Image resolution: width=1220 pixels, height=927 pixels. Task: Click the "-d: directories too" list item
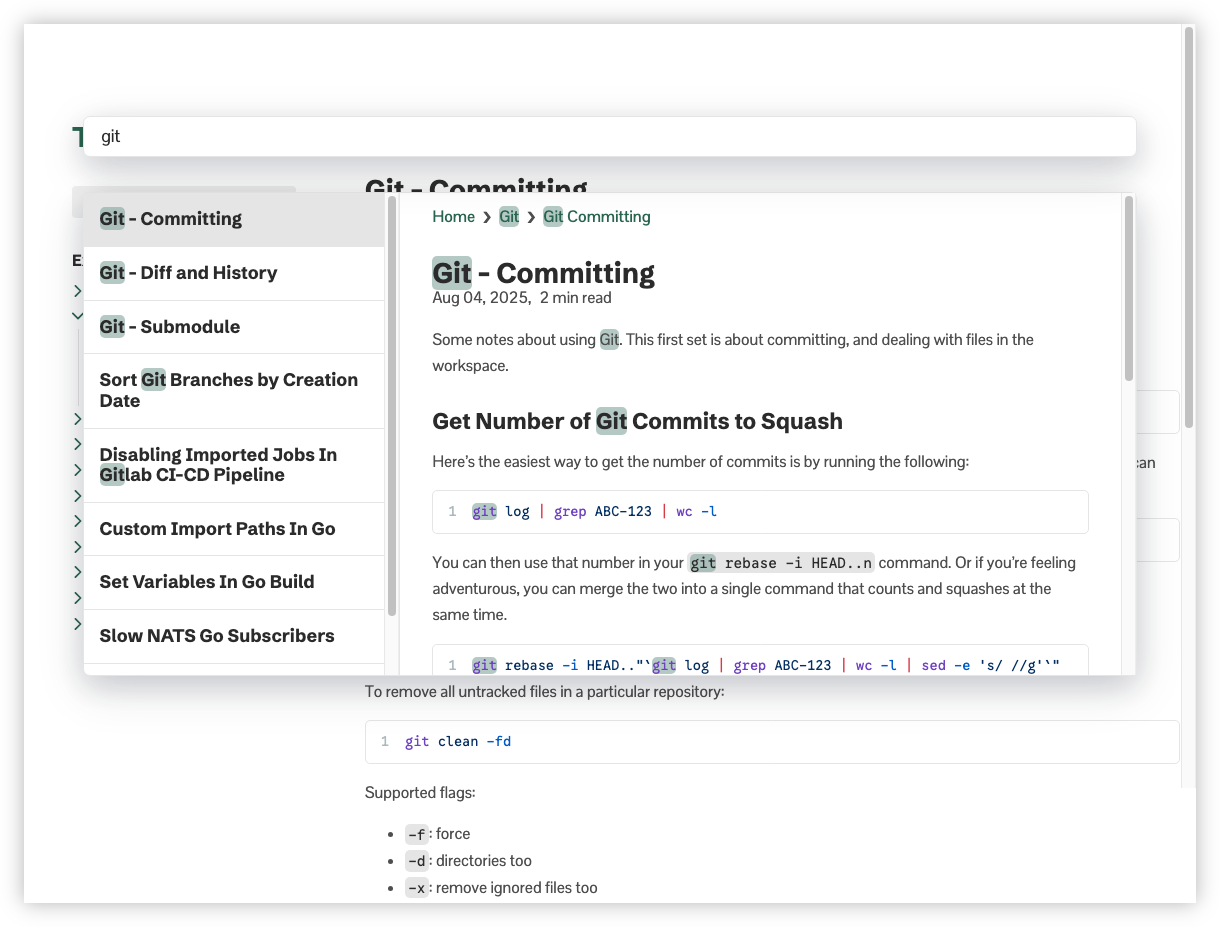point(468,861)
